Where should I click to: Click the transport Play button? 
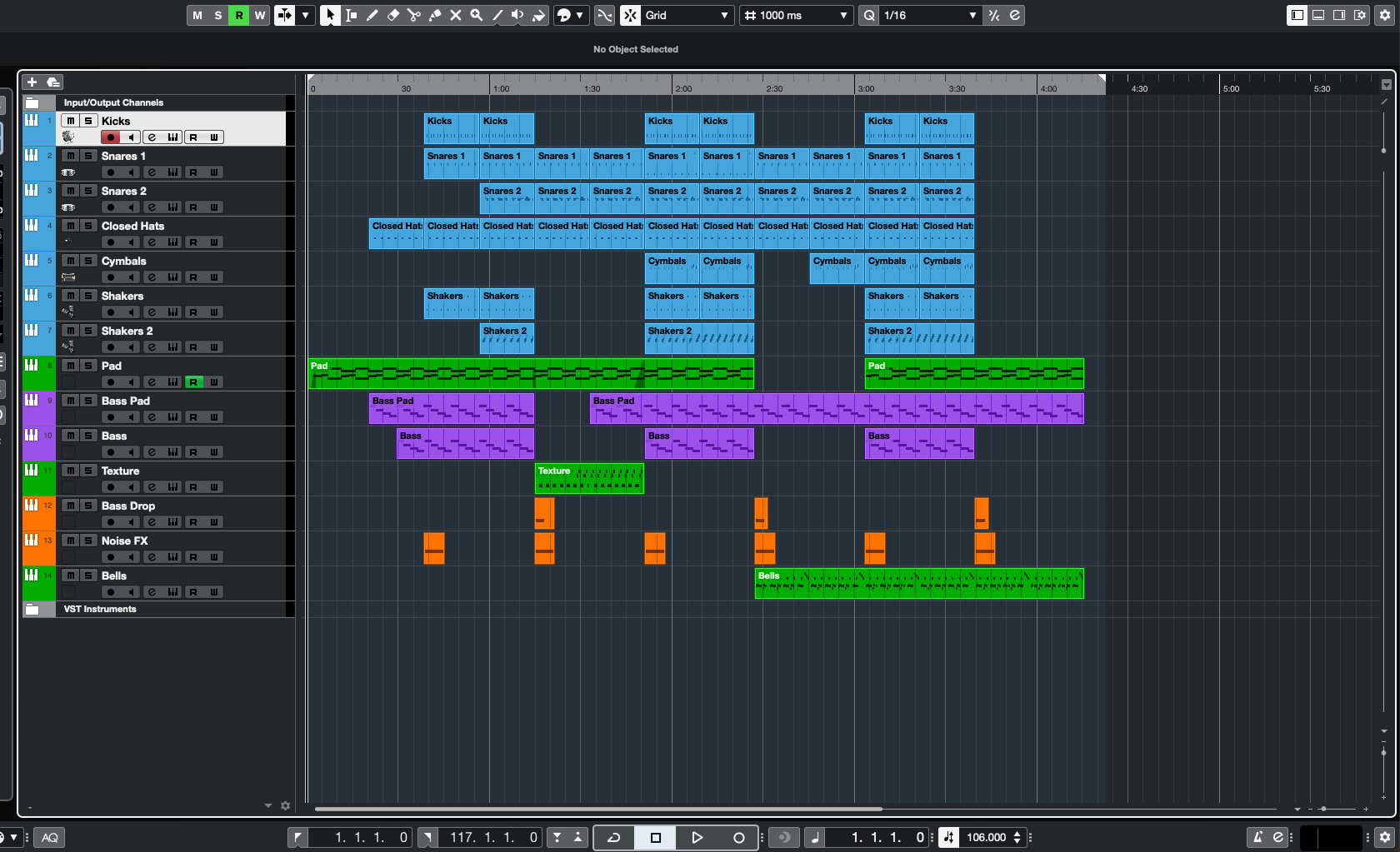tap(697, 837)
